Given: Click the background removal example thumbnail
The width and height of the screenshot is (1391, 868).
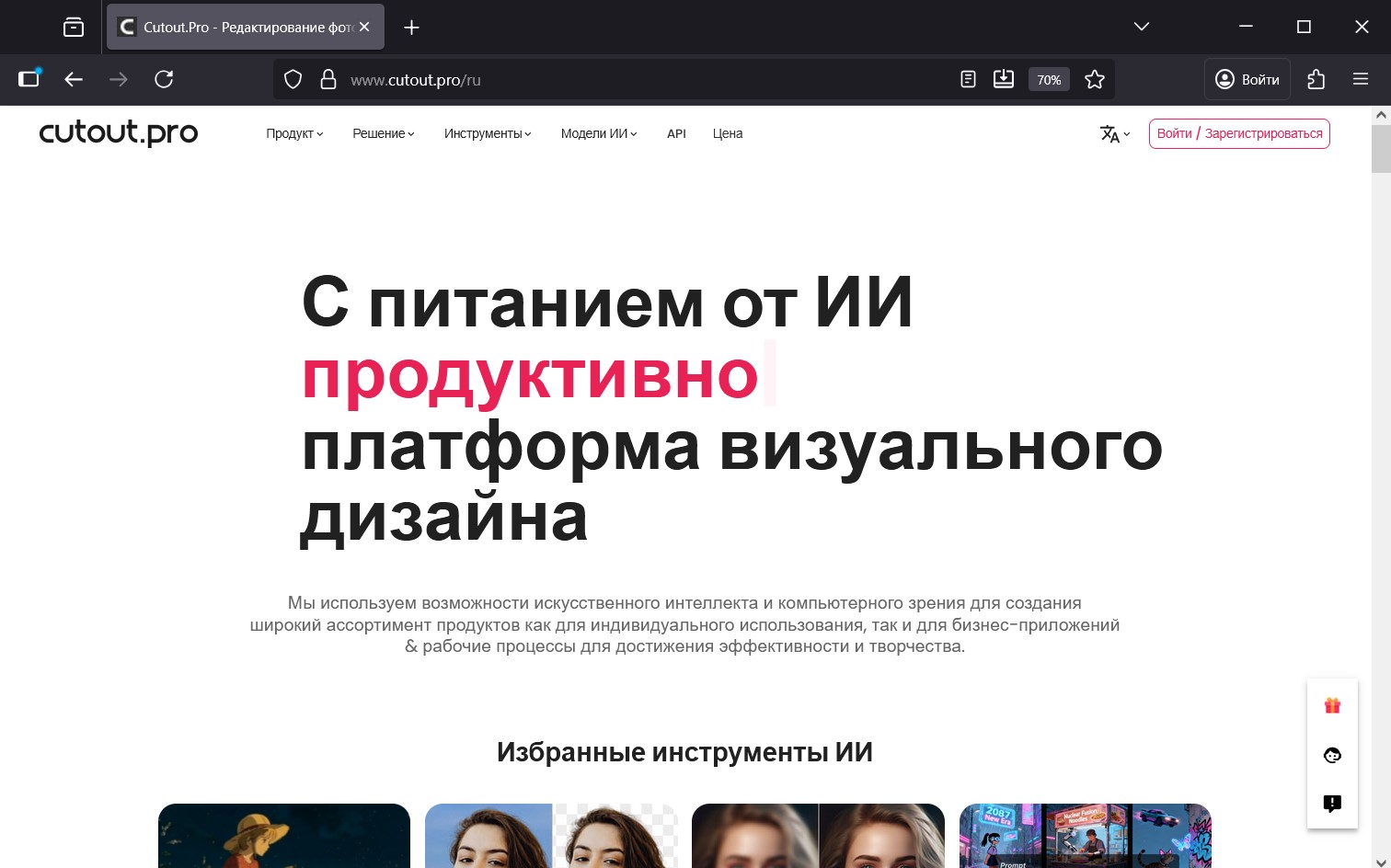Looking at the screenshot, I should point(550,836).
